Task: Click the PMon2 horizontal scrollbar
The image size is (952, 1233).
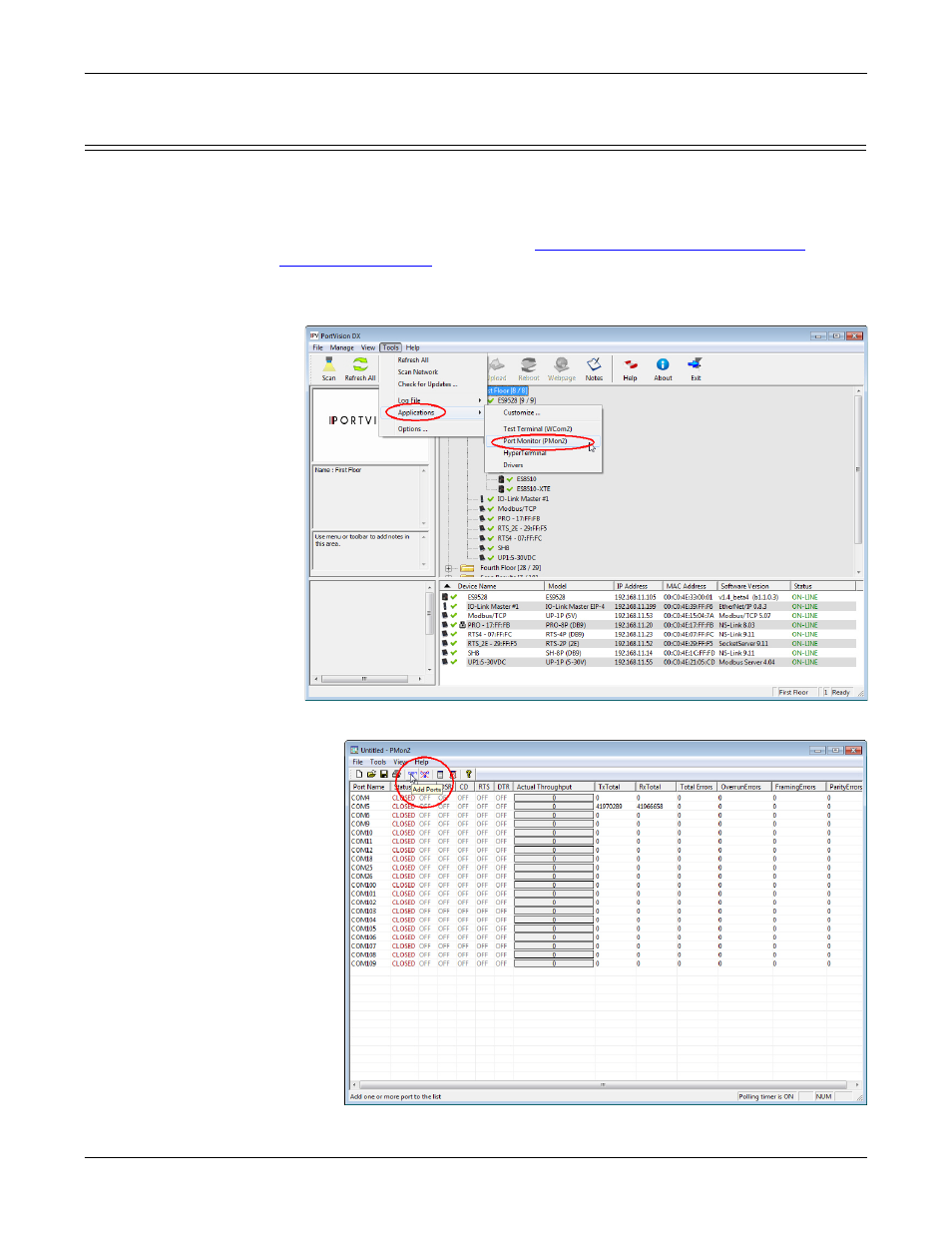Action: pyautogui.click(x=604, y=1084)
